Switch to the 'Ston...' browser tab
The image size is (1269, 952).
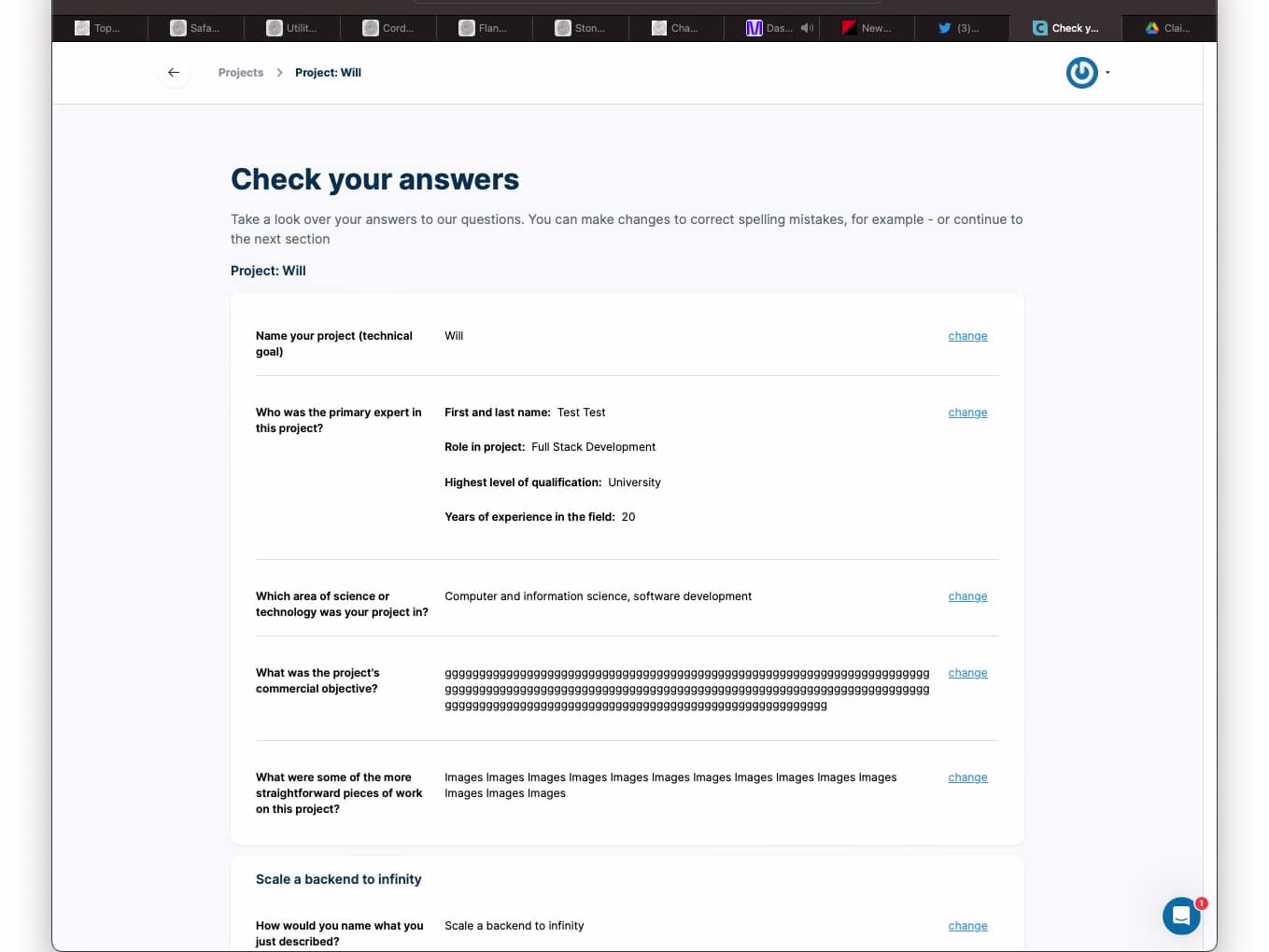pyautogui.click(x=580, y=28)
